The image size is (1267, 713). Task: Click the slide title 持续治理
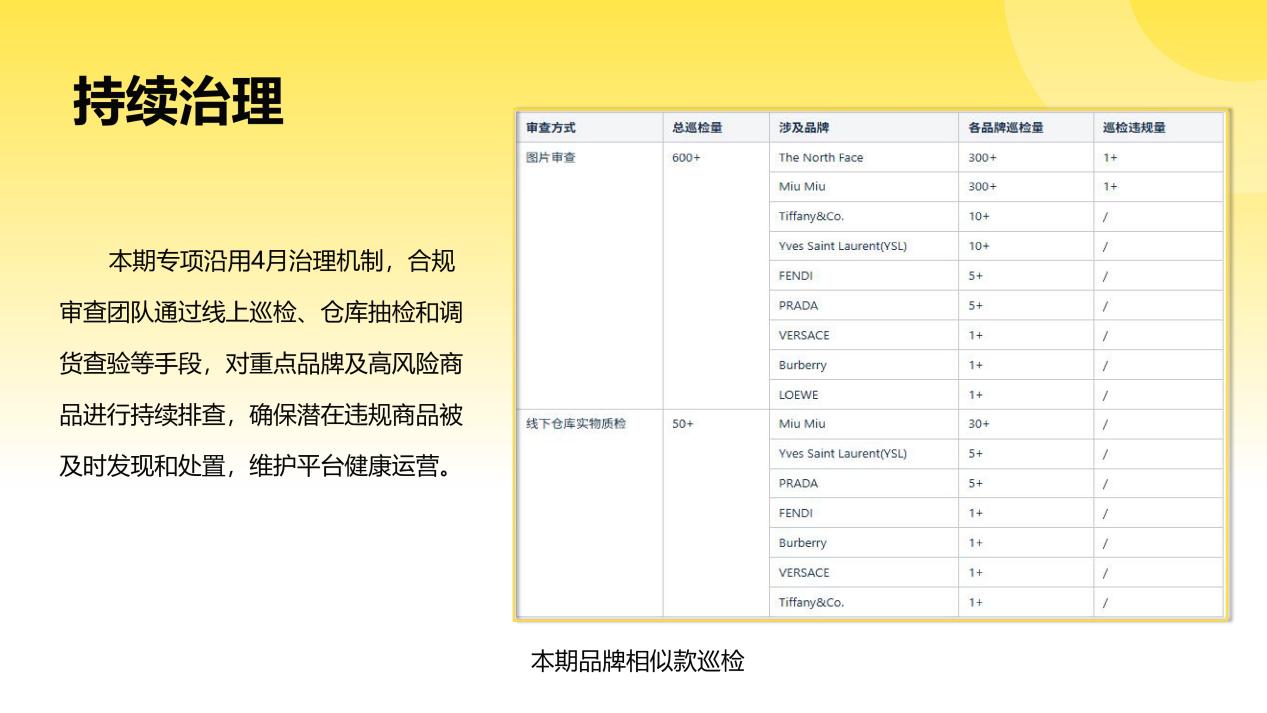tap(178, 100)
